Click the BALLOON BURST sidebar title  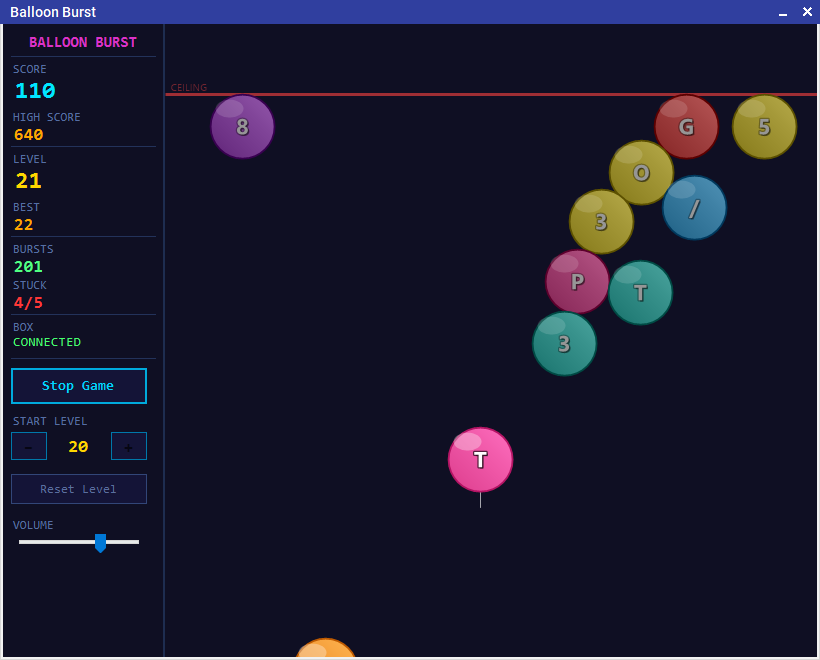(x=83, y=42)
